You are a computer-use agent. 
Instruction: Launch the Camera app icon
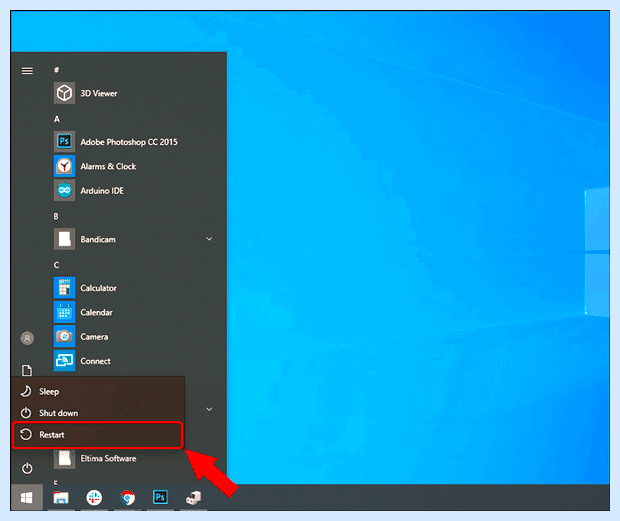click(x=64, y=336)
